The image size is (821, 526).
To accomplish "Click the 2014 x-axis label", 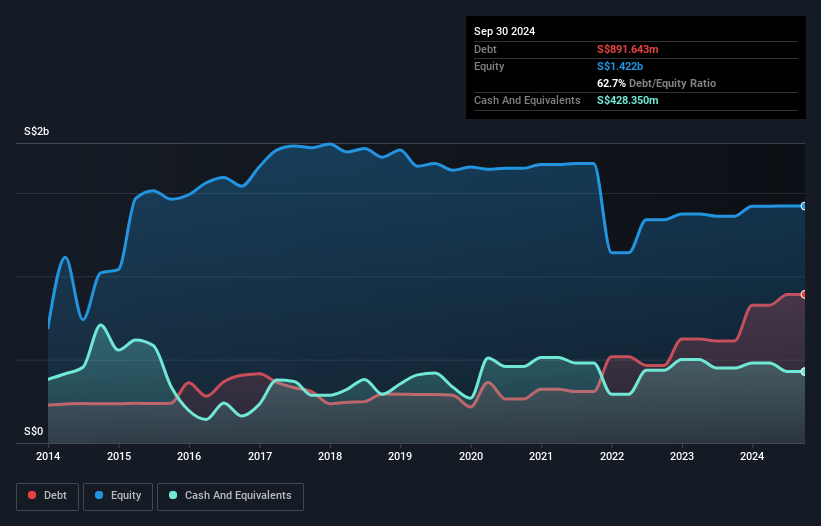I will pyautogui.click(x=48, y=456).
